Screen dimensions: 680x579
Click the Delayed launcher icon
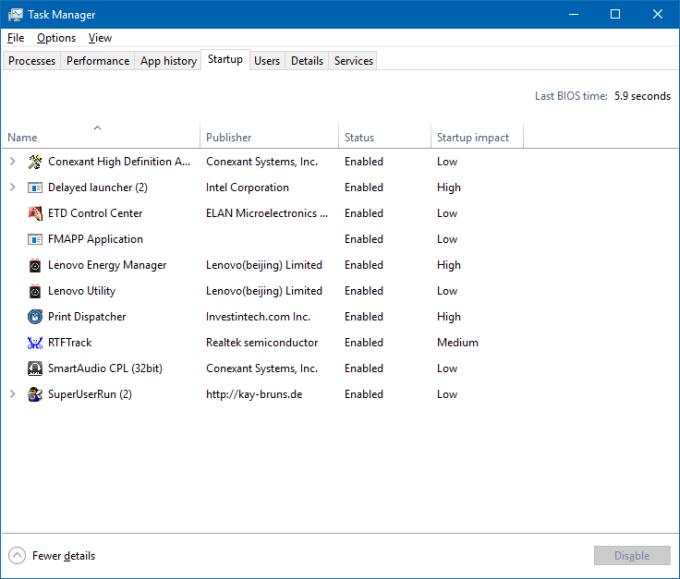point(35,188)
